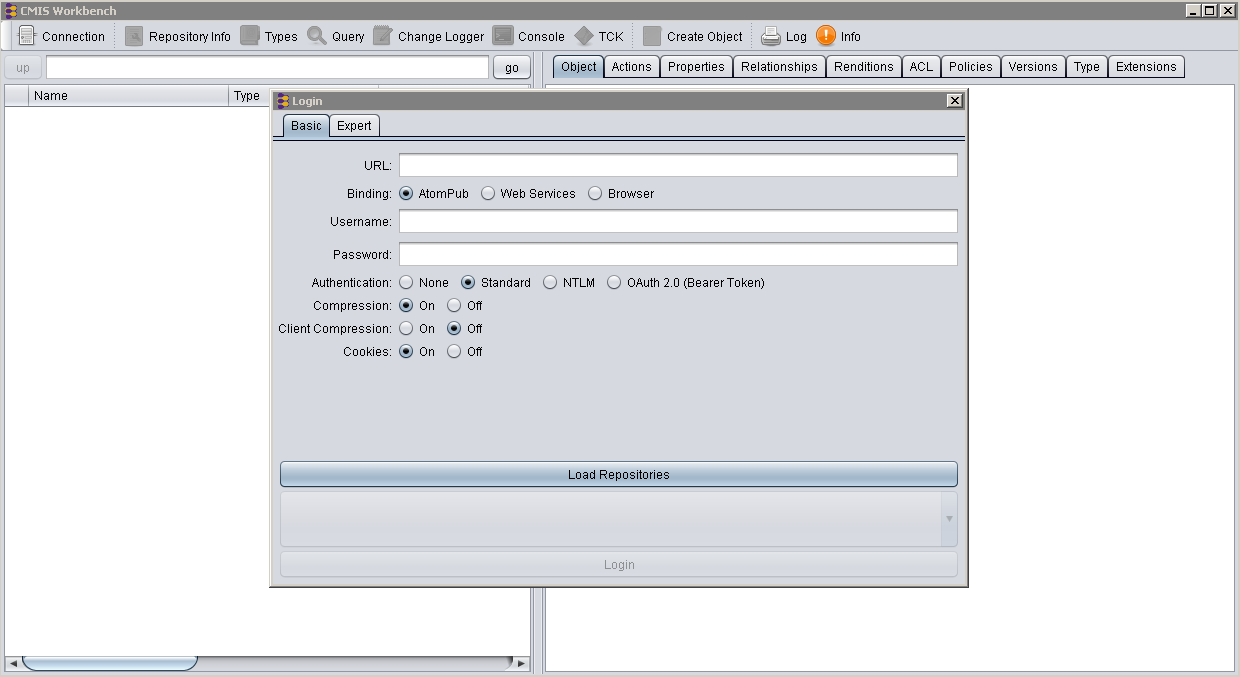Open the Extensions tab
1240x677 pixels.
coord(1146,67)
